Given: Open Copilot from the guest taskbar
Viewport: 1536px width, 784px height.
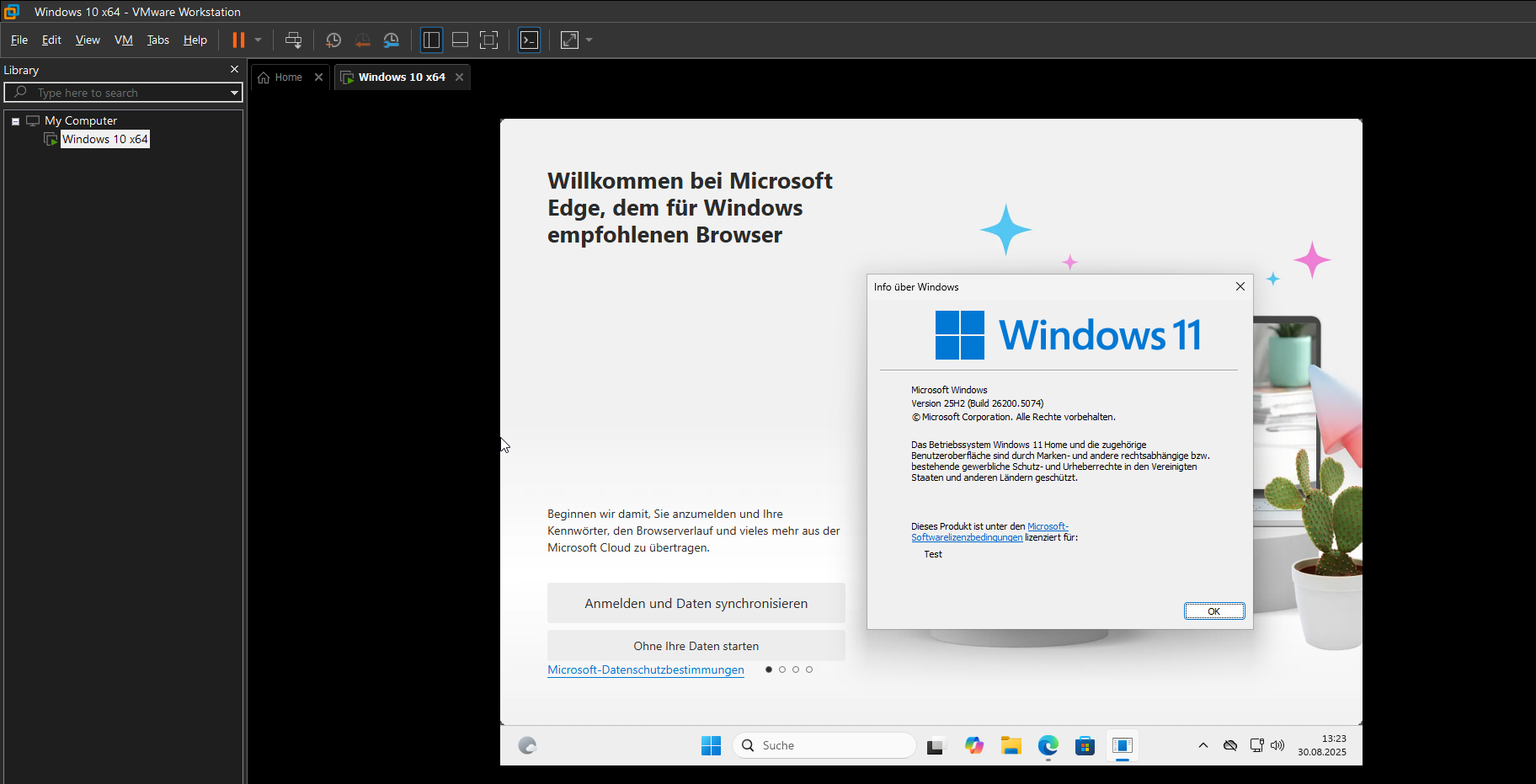Looking at the screenshot, I should click(x=974, y=745).
